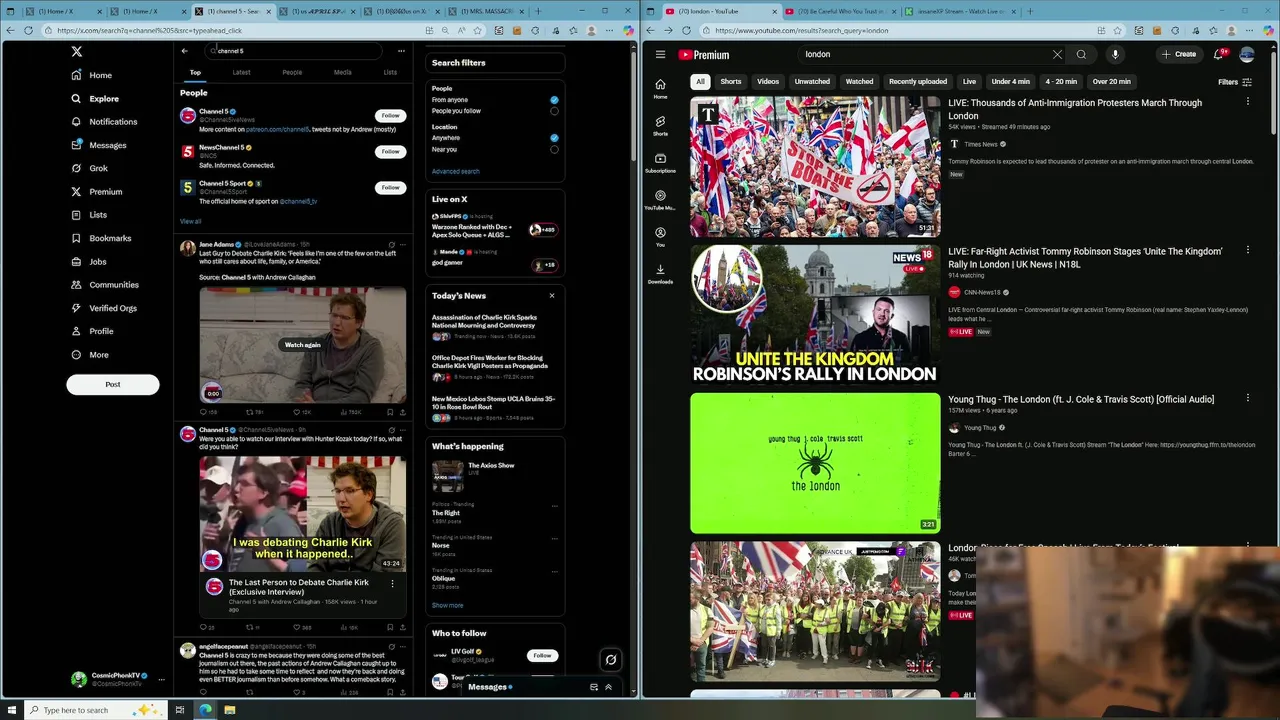
Task: Close the Today's News panel on X
Action: click(551, 296)
